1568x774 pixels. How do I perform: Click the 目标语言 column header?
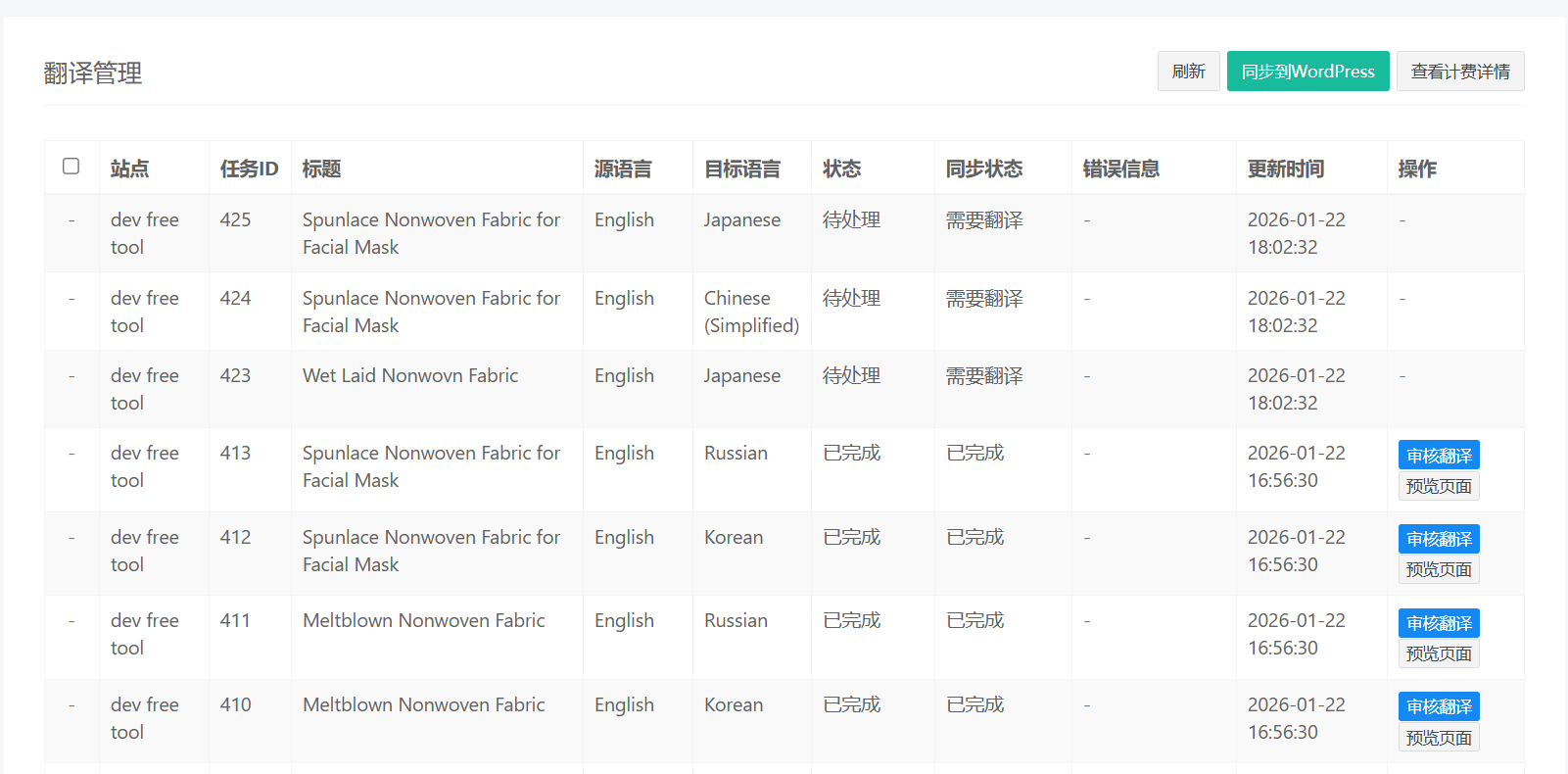[742, 169]
